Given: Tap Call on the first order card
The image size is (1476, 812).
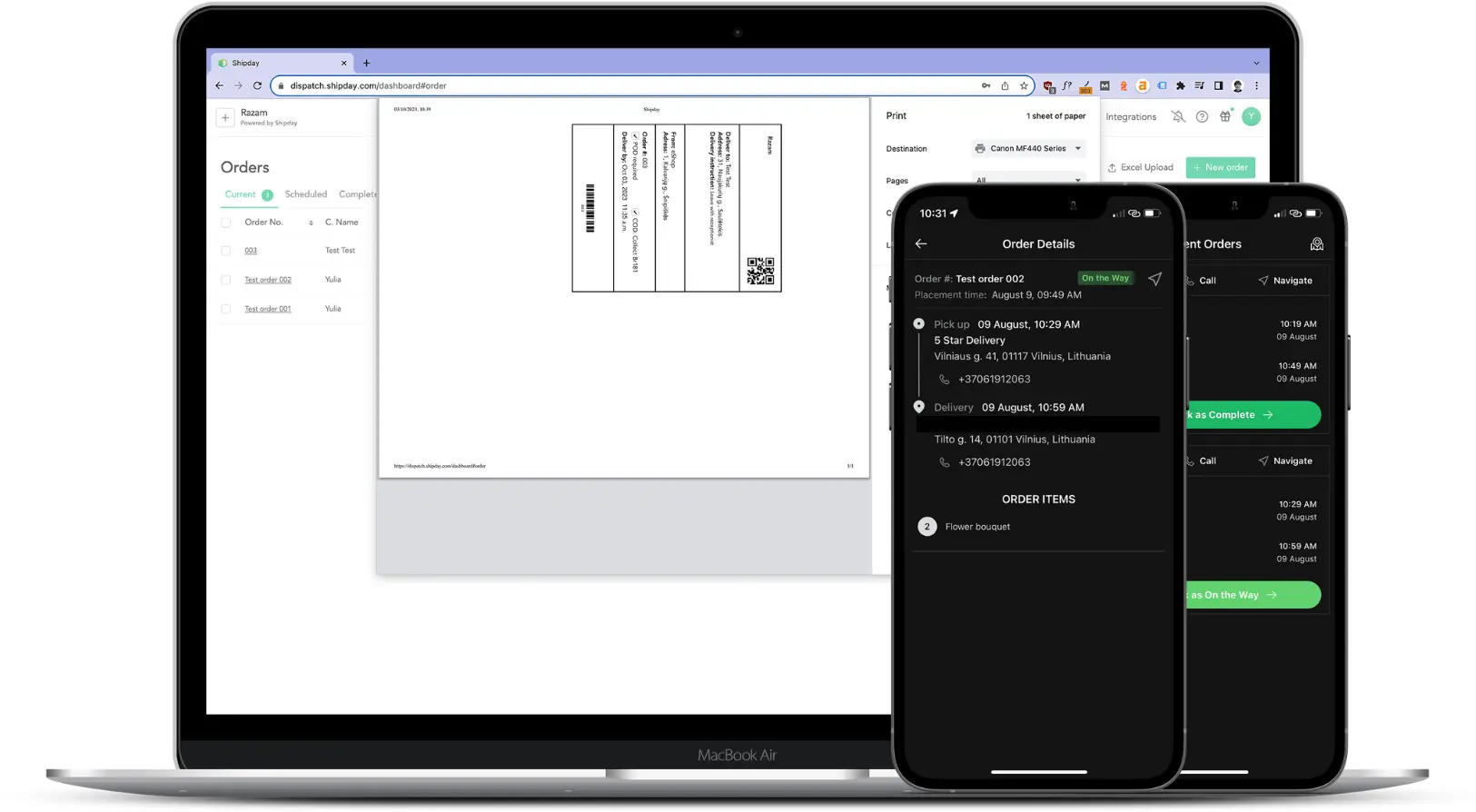Looking at the screenshot, I should [1202, 281].
